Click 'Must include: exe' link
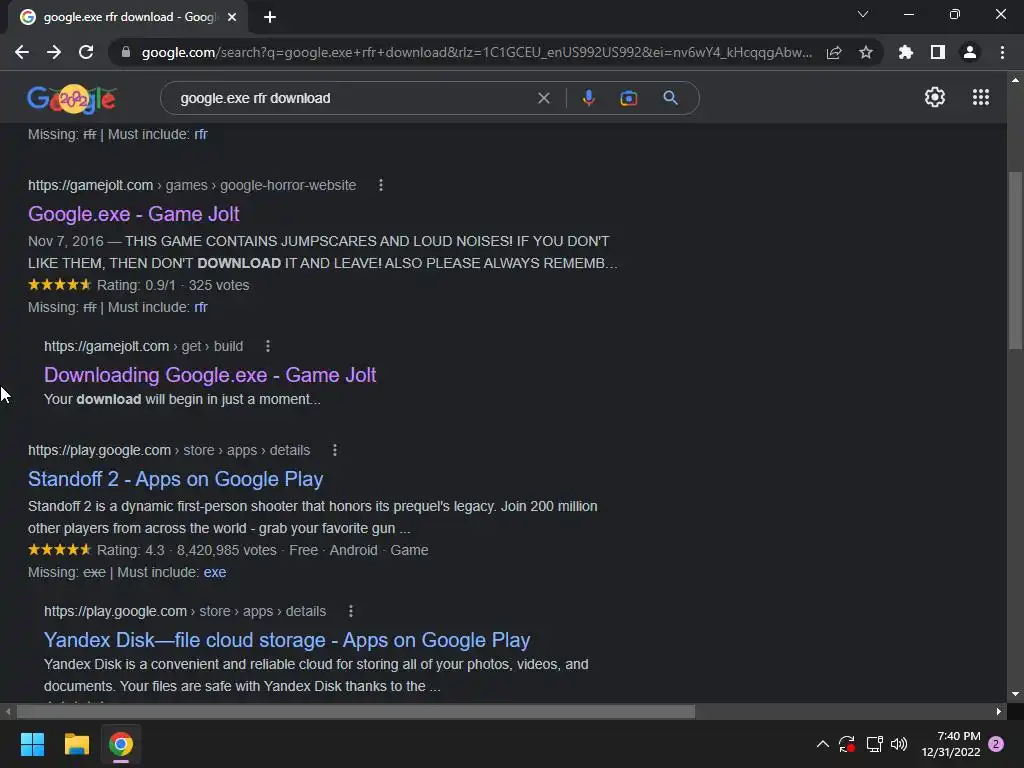 tap(215, 572)
